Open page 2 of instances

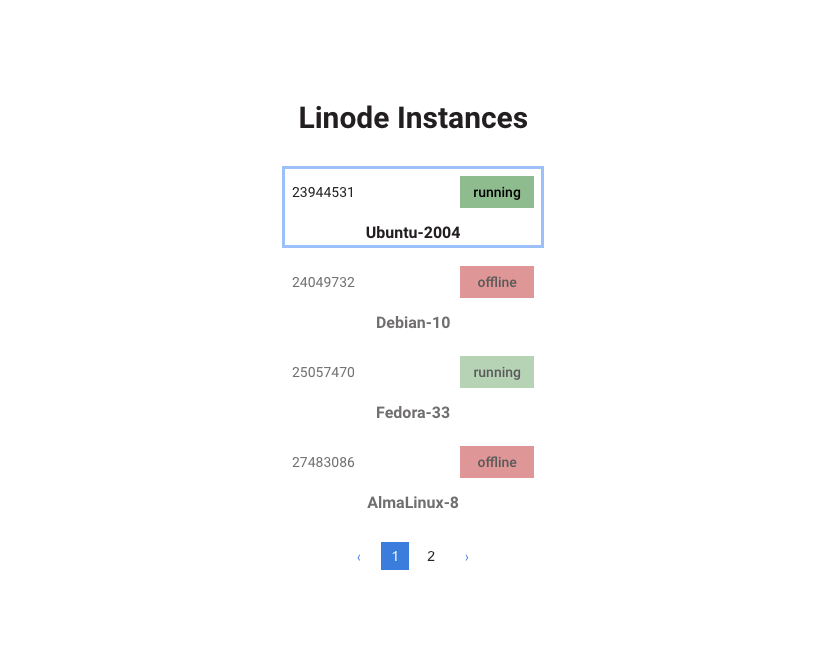click(431, 556)
